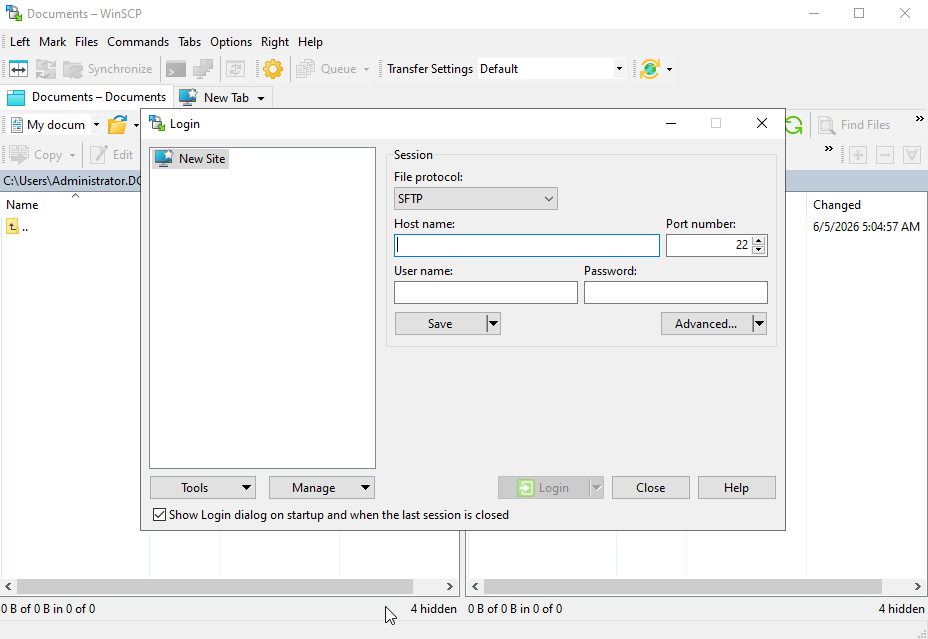Click the Close button in Login dialog

[650, 488]
